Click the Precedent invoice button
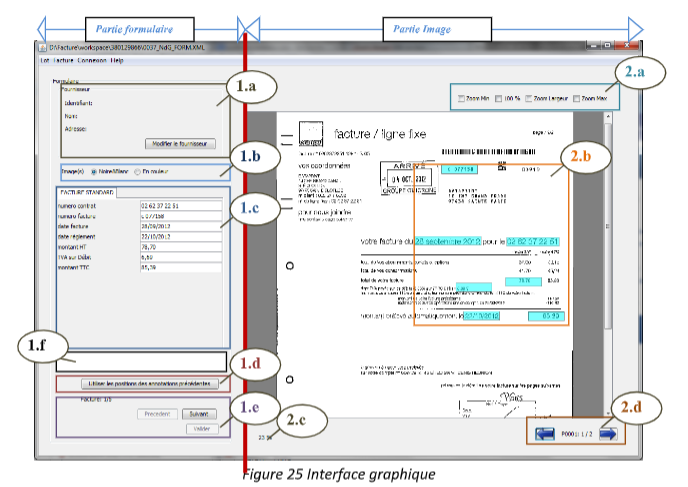688x487 pixels. click(157, 414)
